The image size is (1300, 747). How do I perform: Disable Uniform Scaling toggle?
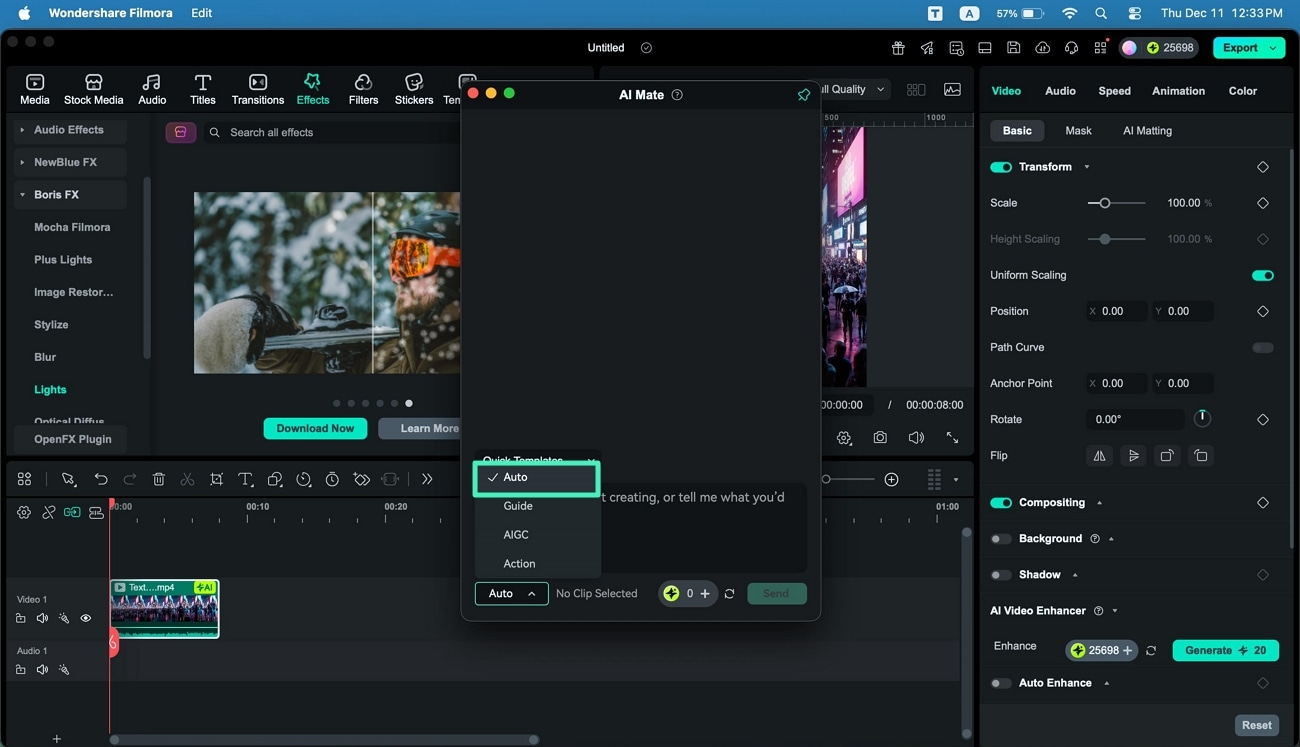coord(1262,275)
